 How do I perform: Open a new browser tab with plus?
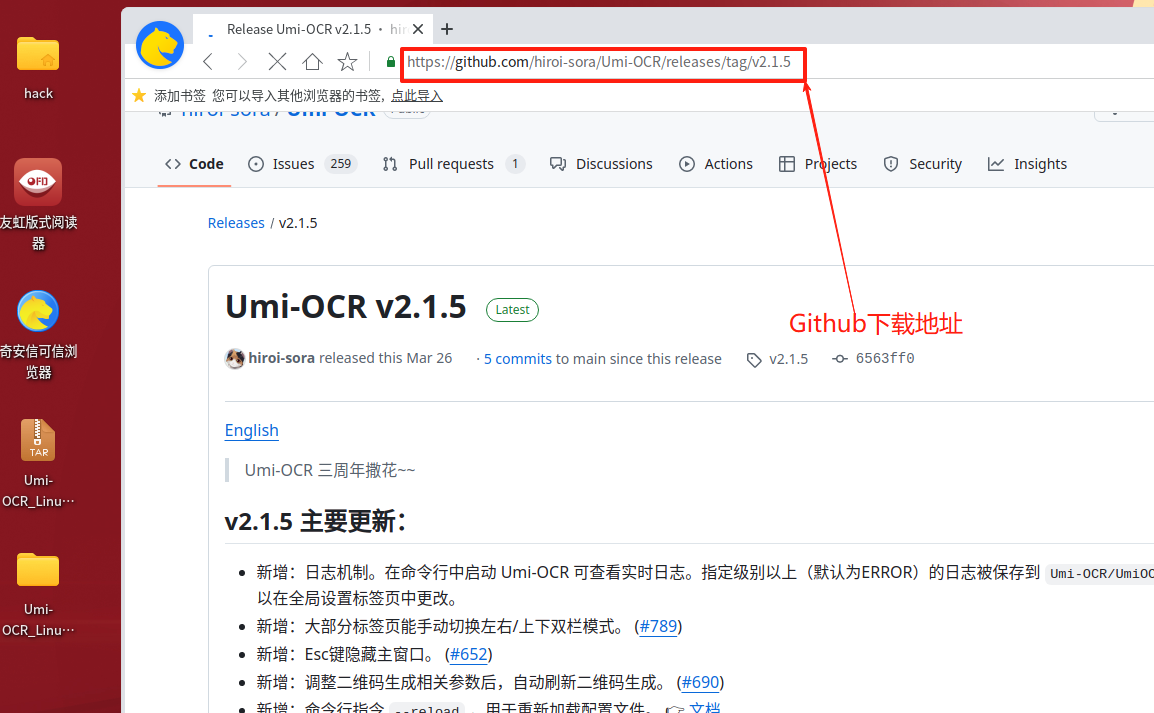[447, 29]
